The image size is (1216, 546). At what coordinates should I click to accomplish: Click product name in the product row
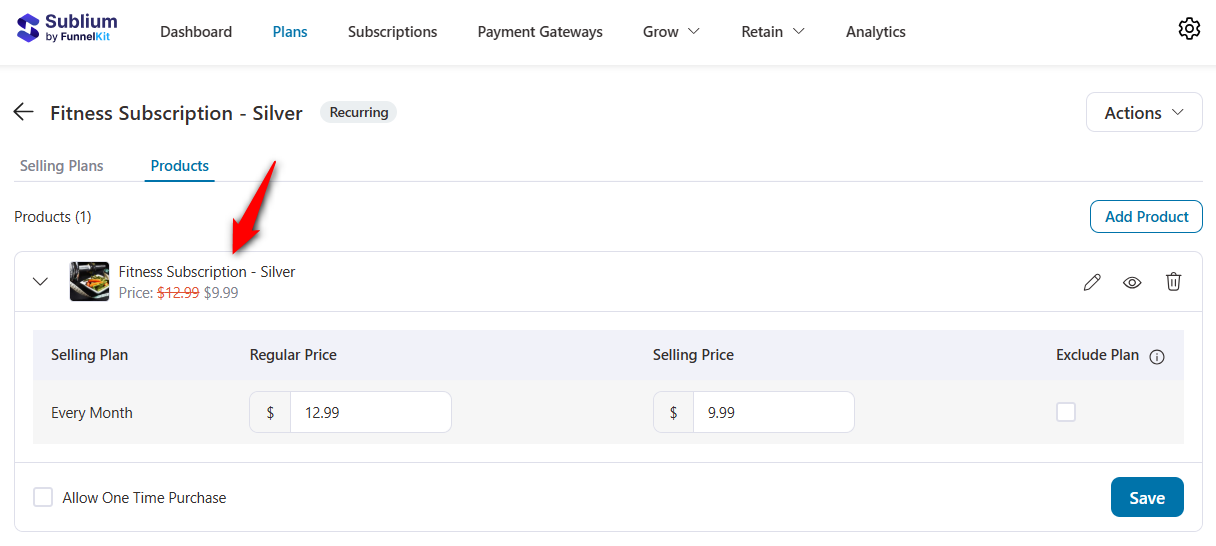[x=207, y=271]
